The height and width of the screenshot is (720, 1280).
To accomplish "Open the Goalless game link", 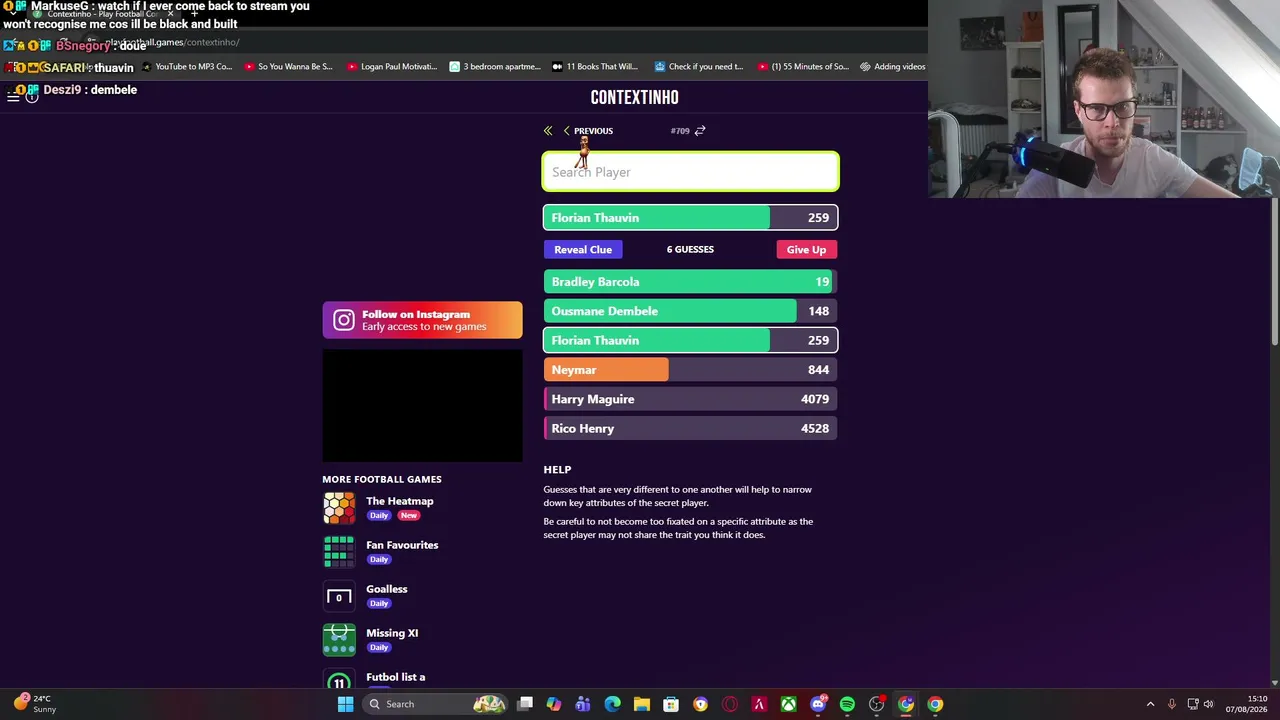I will pyautogui.click(x=387, y=589).
